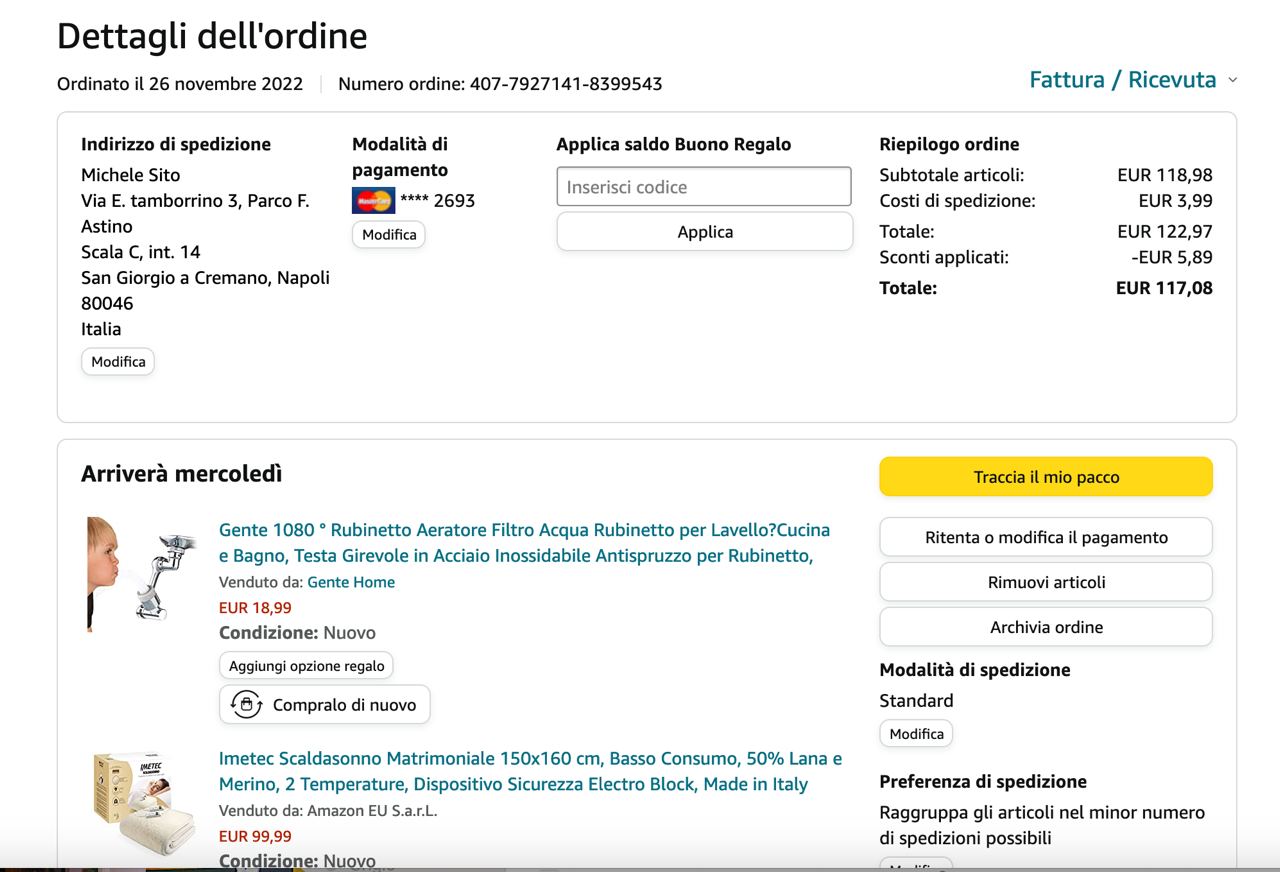Click Aggiungi opzione regalo button
Viewport: 1280px width, 872px height.
(306, 666)
